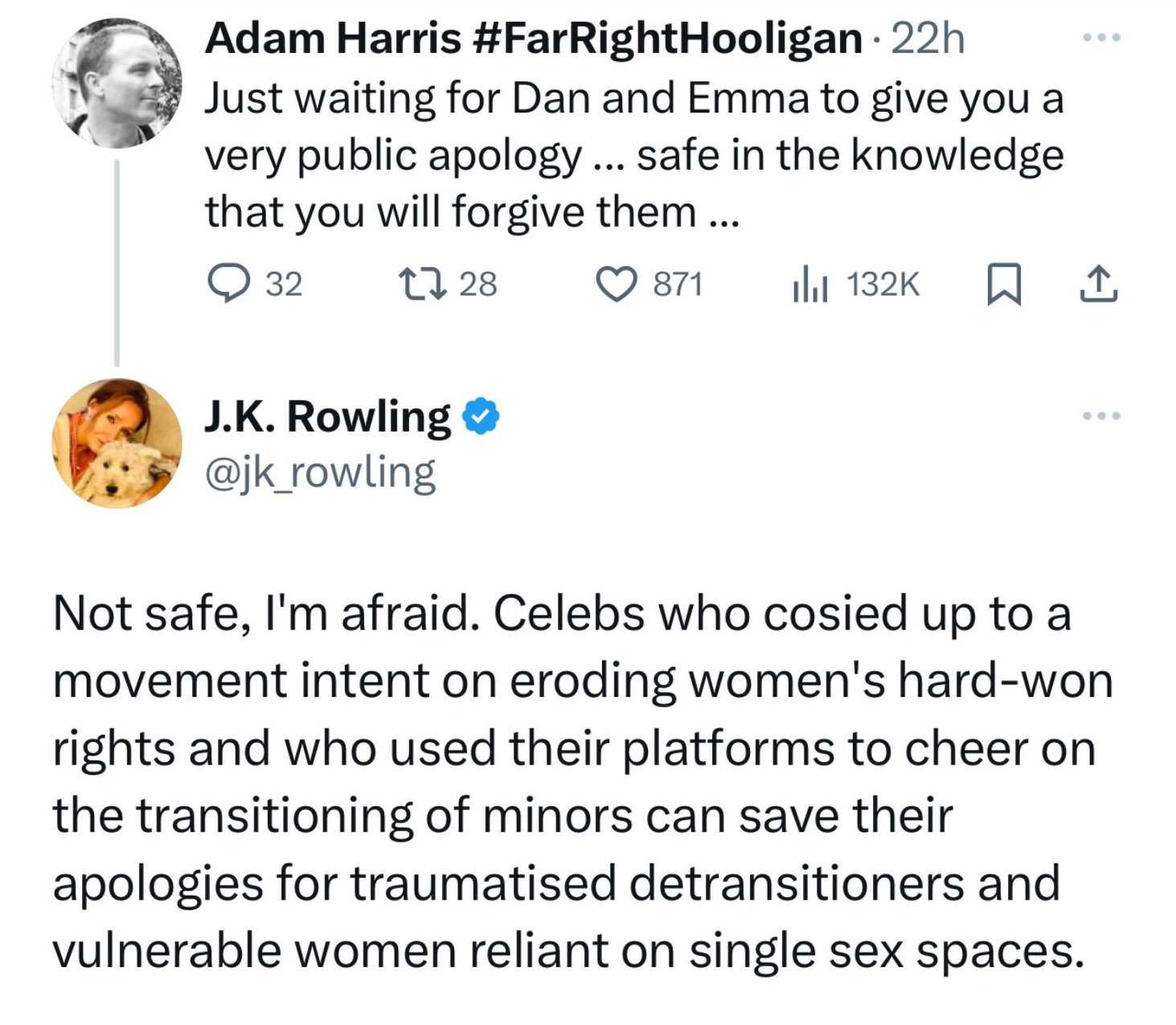Click the 132K views count
This screenshot has height=1025, width=1176.
(883, 285)
